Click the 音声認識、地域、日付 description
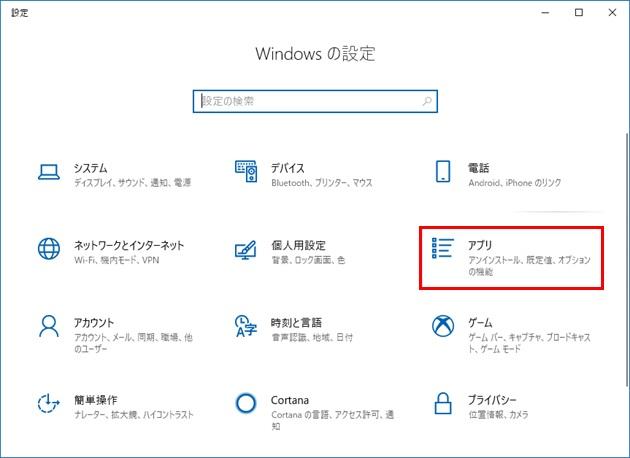 (312, 337)
